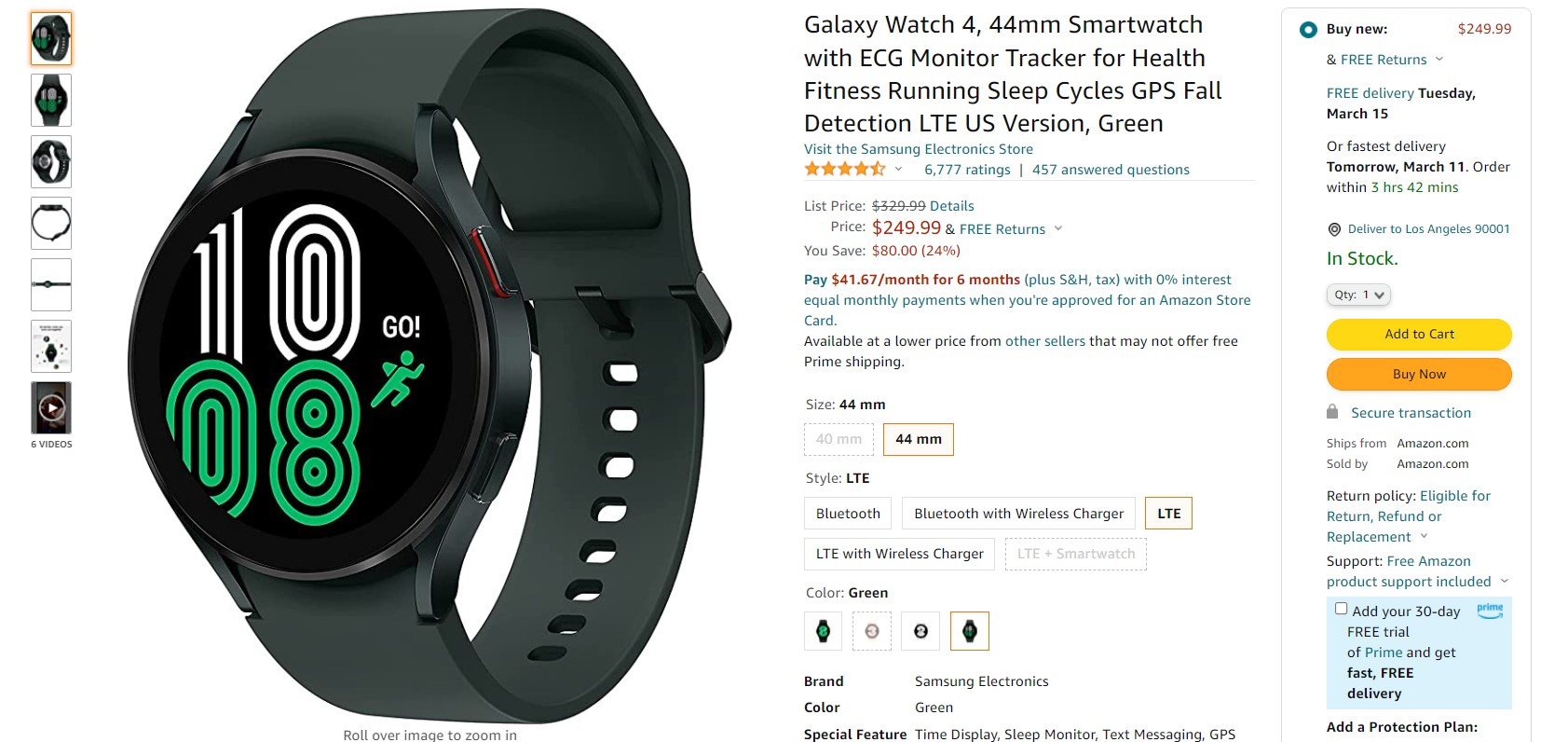Select the Buy new radio button
Viewport: 1568px width, 742px height.
(x=1308, y=30)
